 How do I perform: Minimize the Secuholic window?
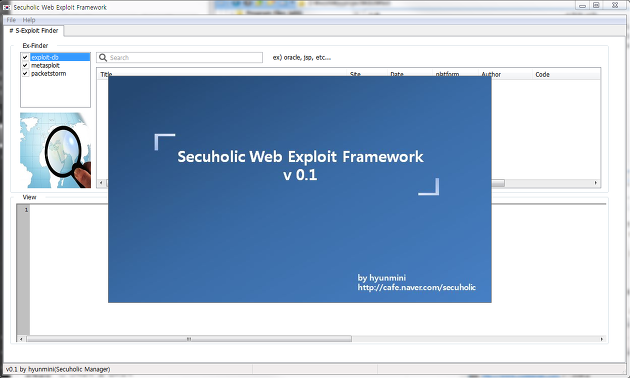pos(582,5)
